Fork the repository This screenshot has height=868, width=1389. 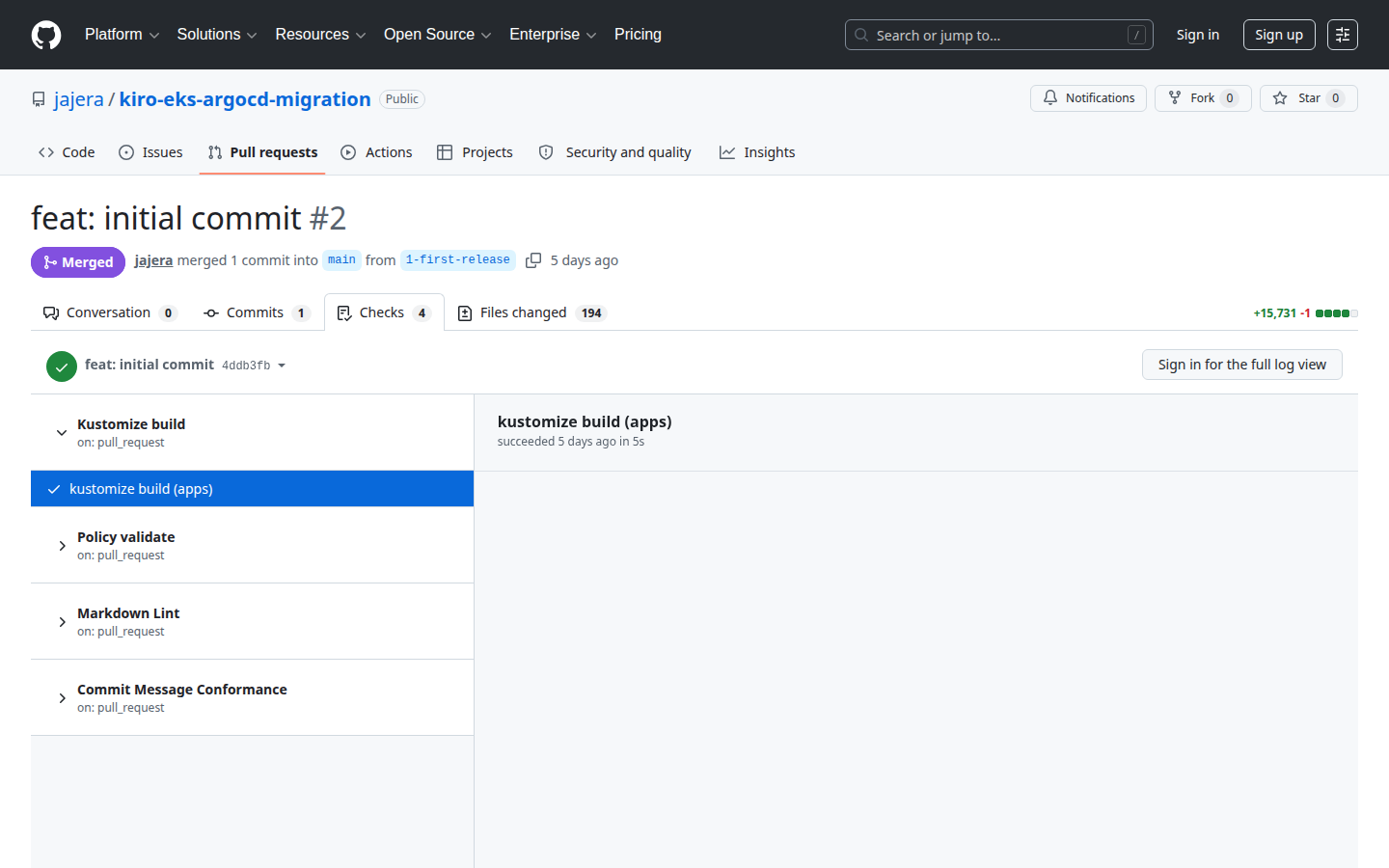point(1203,98)
